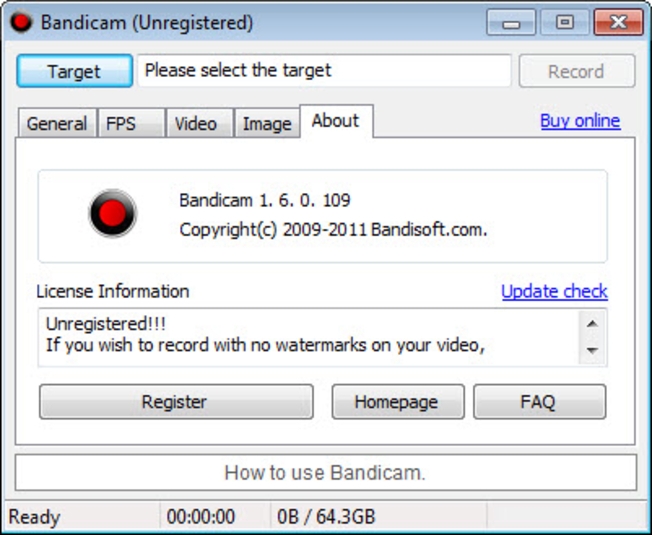Go to the Image tab
This screenshot has width=652, height=535.
267,124
